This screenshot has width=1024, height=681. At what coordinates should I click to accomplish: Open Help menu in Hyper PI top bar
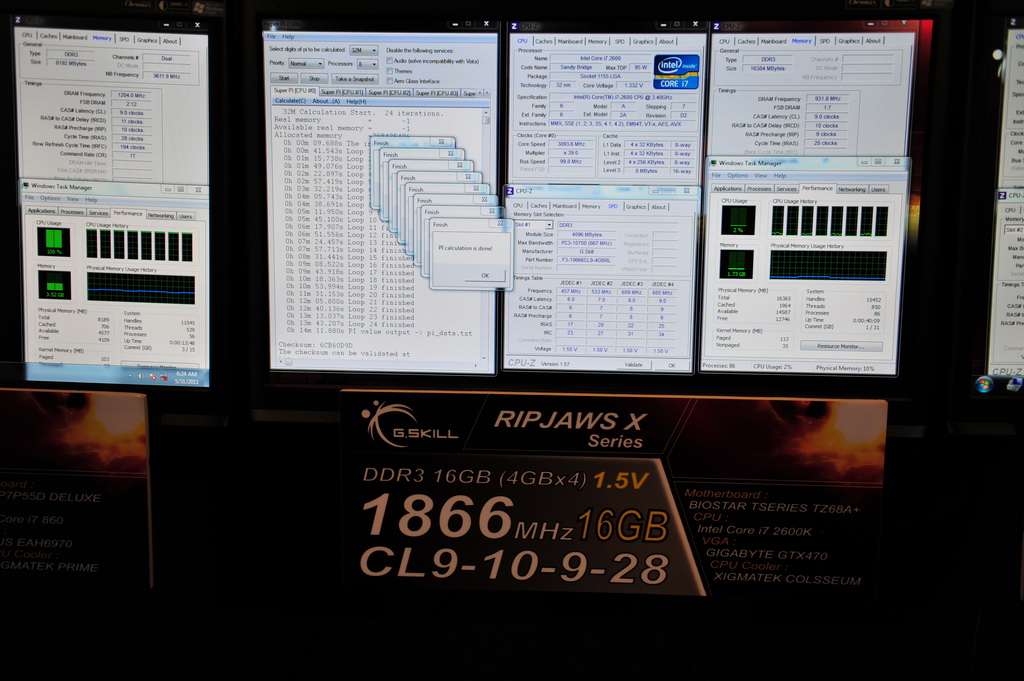coord(288,37)
